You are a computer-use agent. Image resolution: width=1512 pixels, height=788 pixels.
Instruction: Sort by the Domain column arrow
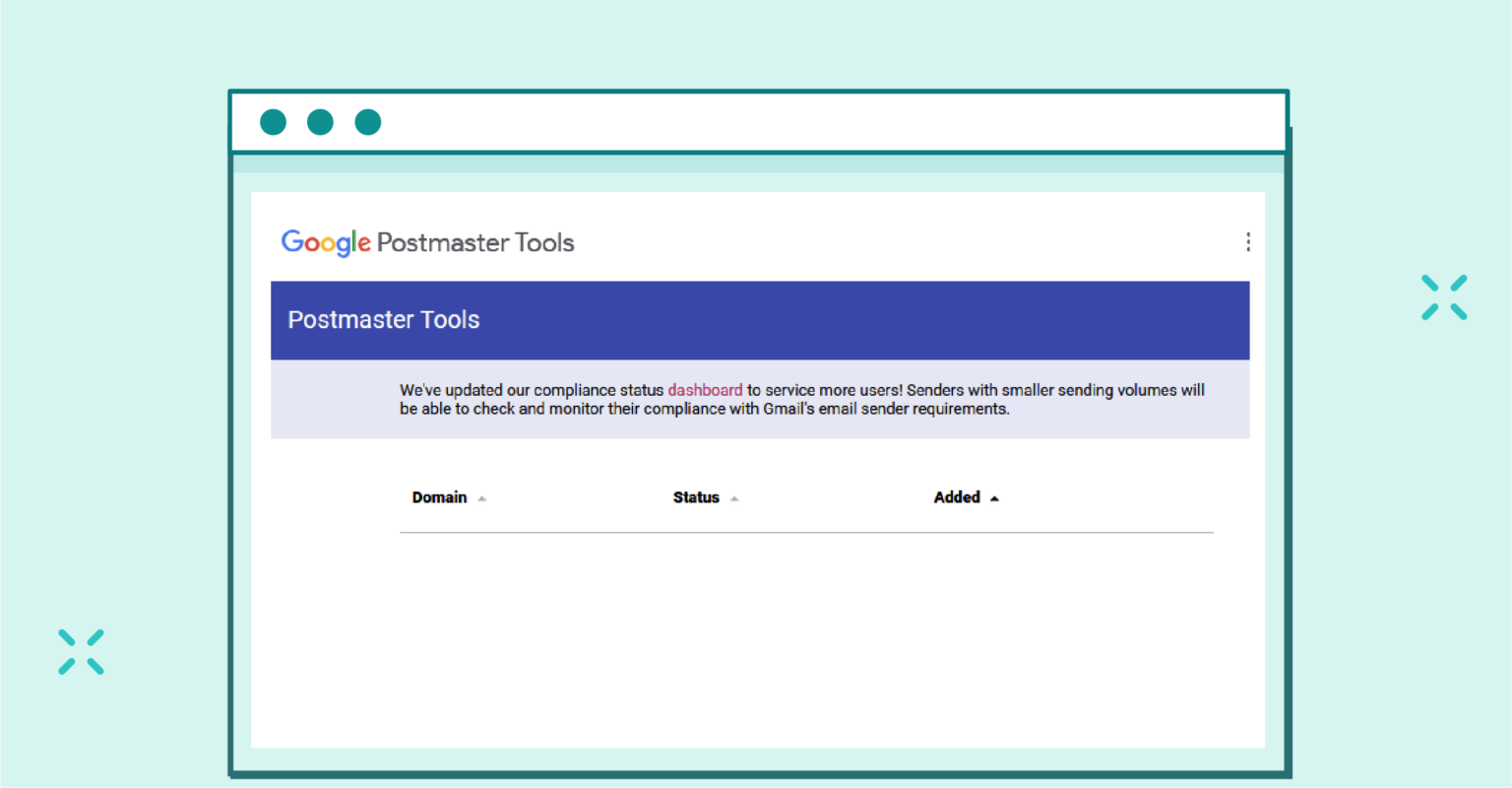[481, 498]
